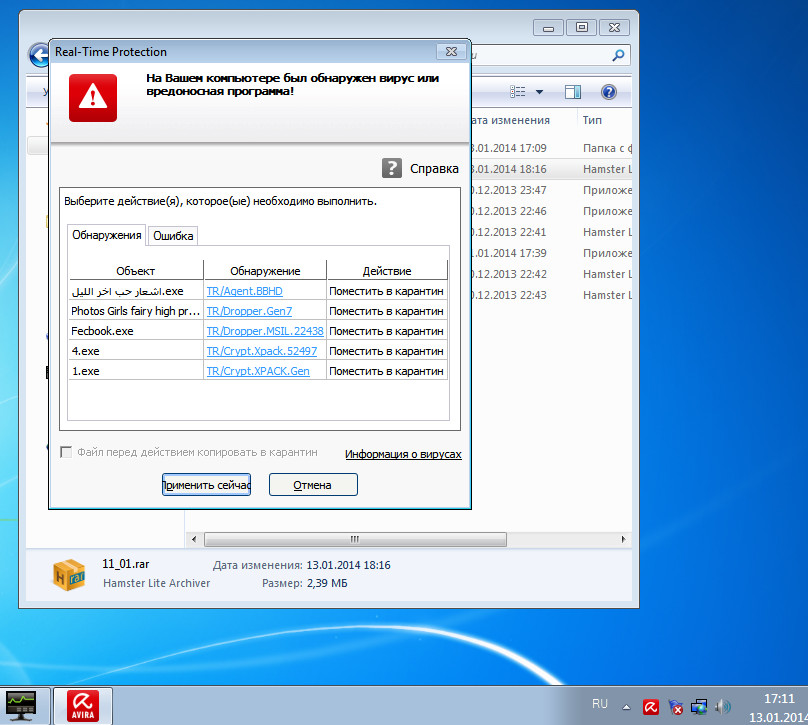
Task: Open the TR/Agent.BBHD detection link
Action: [244, 291]
